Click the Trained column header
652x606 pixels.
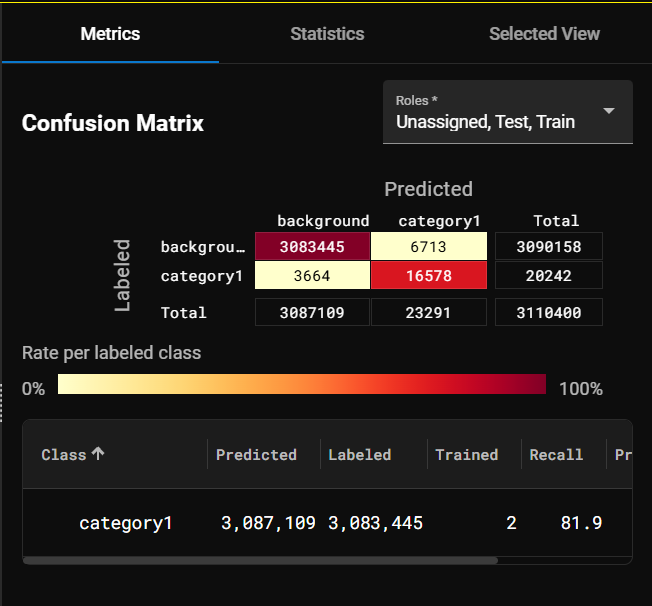tap(466, 454)
